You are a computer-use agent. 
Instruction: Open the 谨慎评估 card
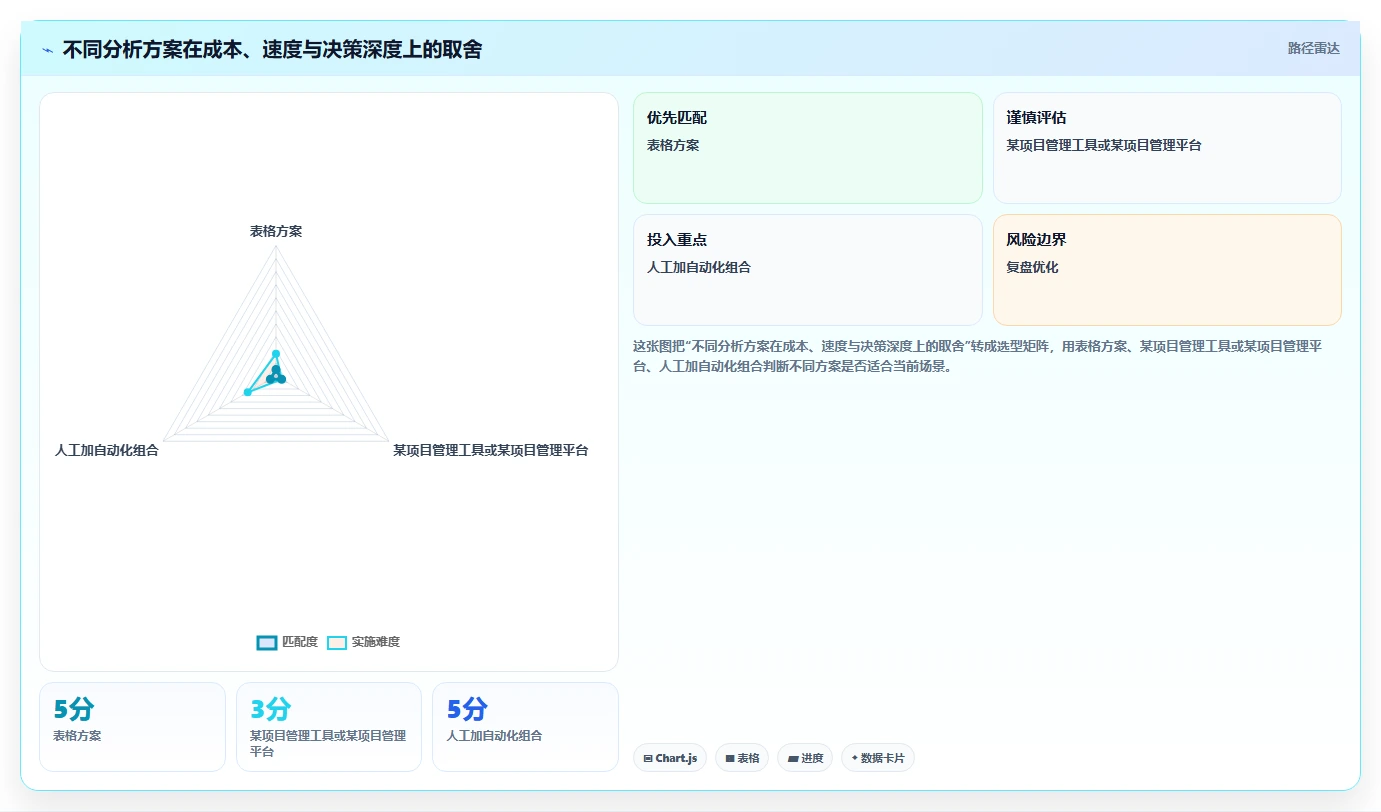(1167, 148)
